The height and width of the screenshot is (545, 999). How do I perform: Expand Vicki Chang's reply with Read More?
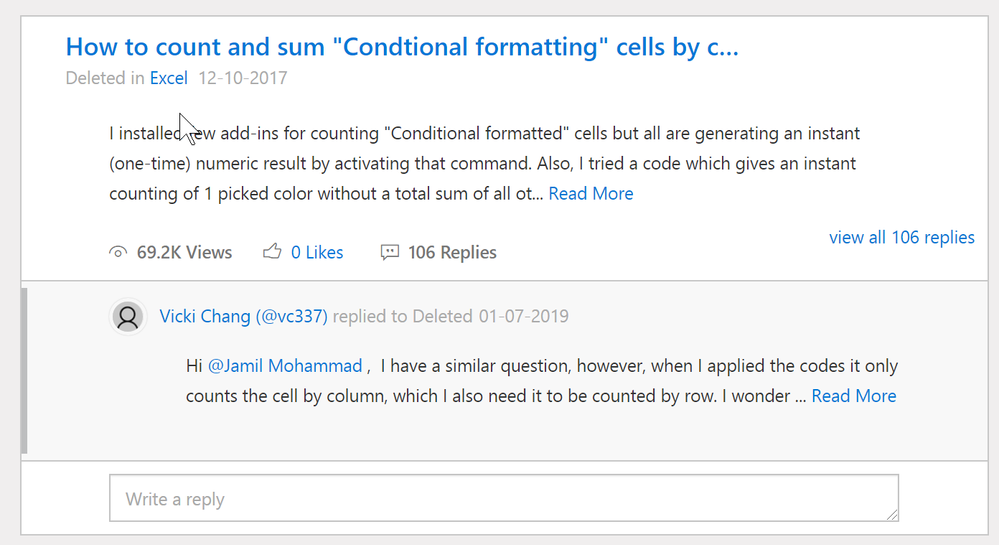point(853,397)
